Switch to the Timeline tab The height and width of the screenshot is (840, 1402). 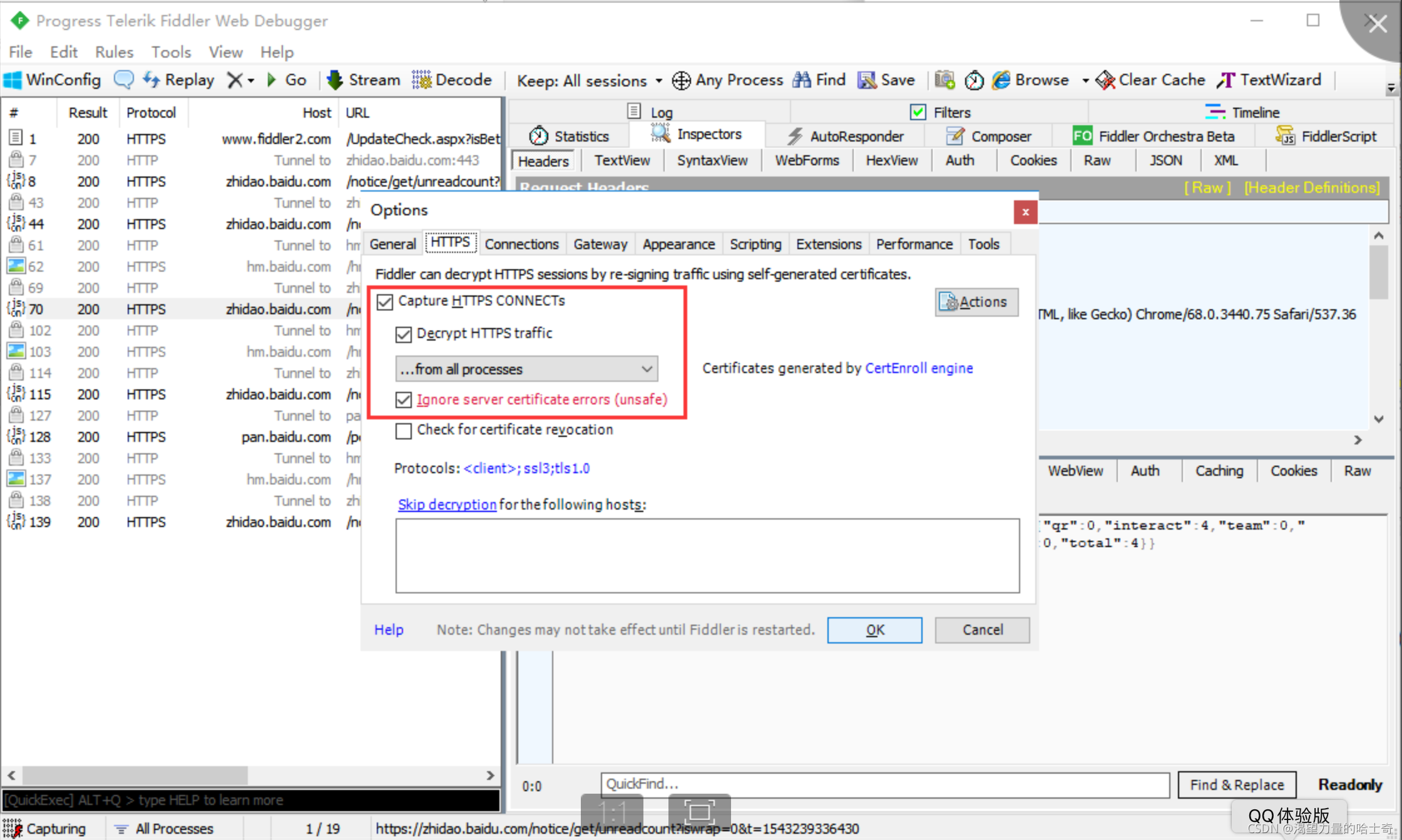click(1242, 112)
